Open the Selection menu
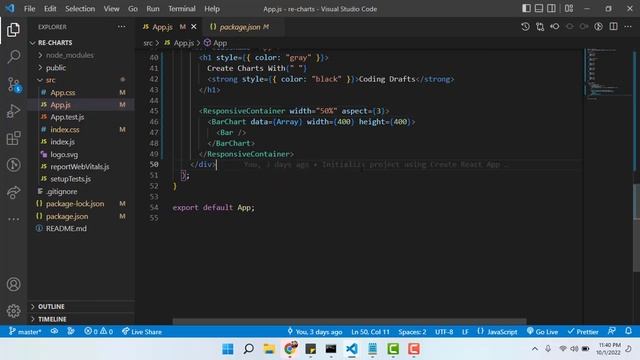 (80, 9)
